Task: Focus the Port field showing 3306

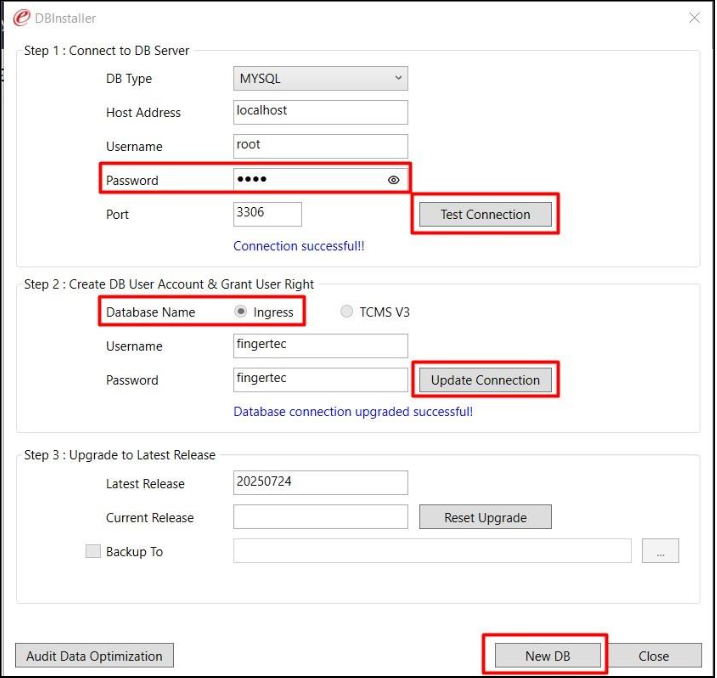Action: (267, 214)
